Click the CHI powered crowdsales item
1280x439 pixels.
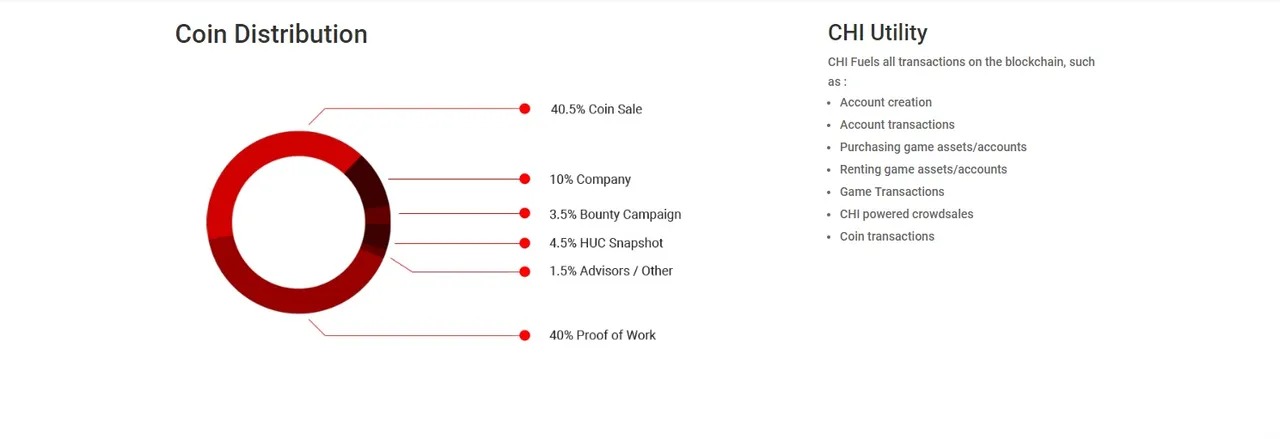click(906, 214)
